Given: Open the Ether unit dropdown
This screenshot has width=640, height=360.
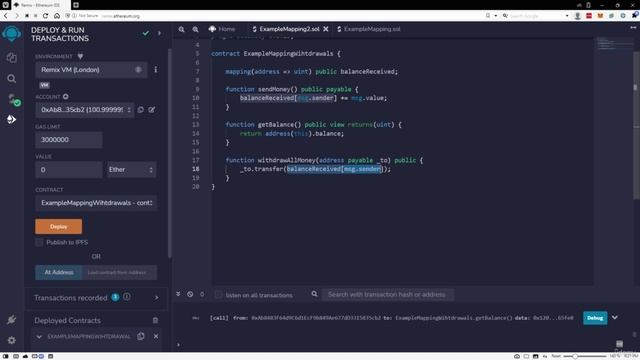Looking at the screenshot, I should (x=131, y=169).
